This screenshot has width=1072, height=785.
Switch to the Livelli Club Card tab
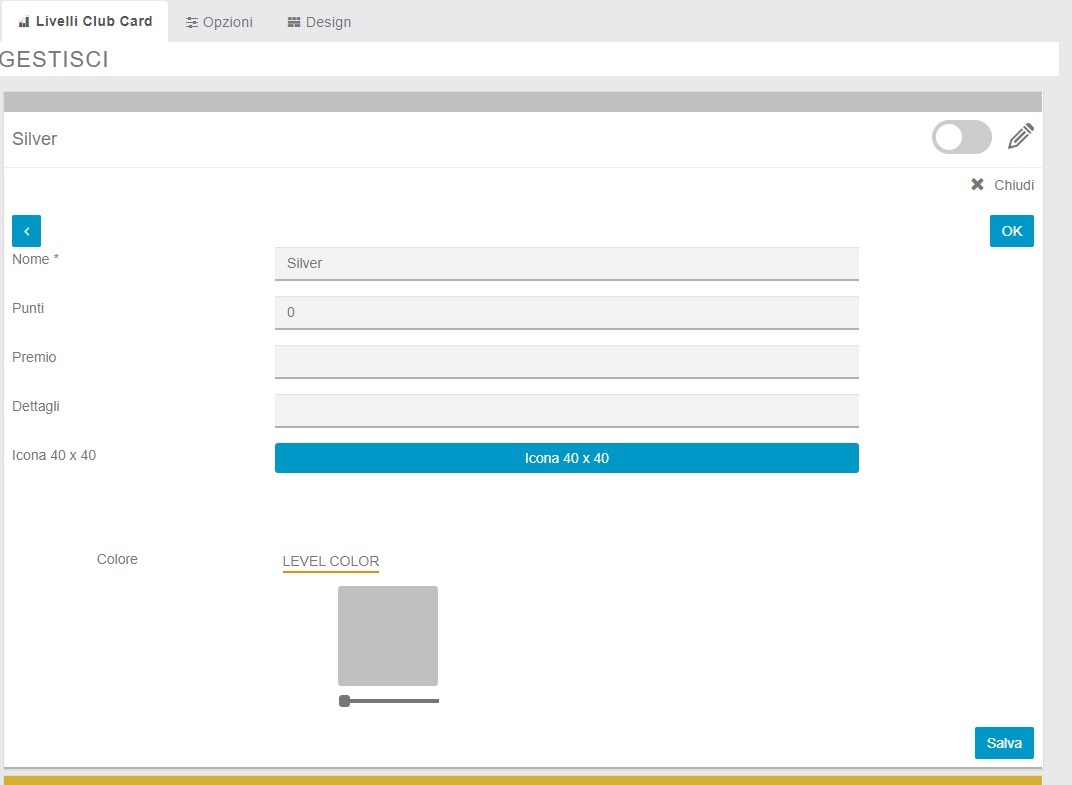click(x=85, y=21)
